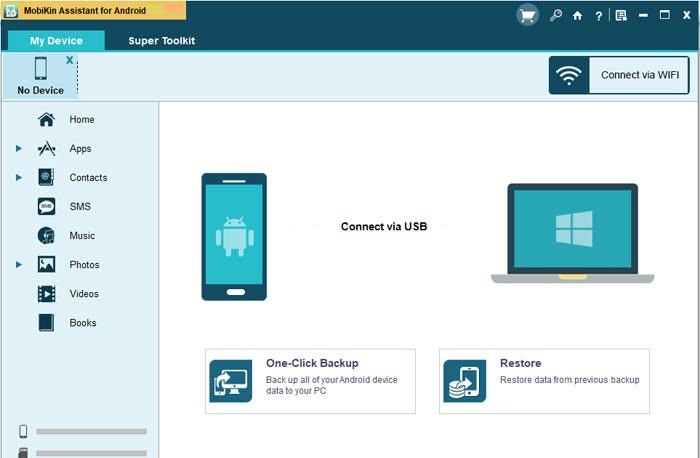
Task: Open the shopping cart purchase icon
Action: point(528,15)
